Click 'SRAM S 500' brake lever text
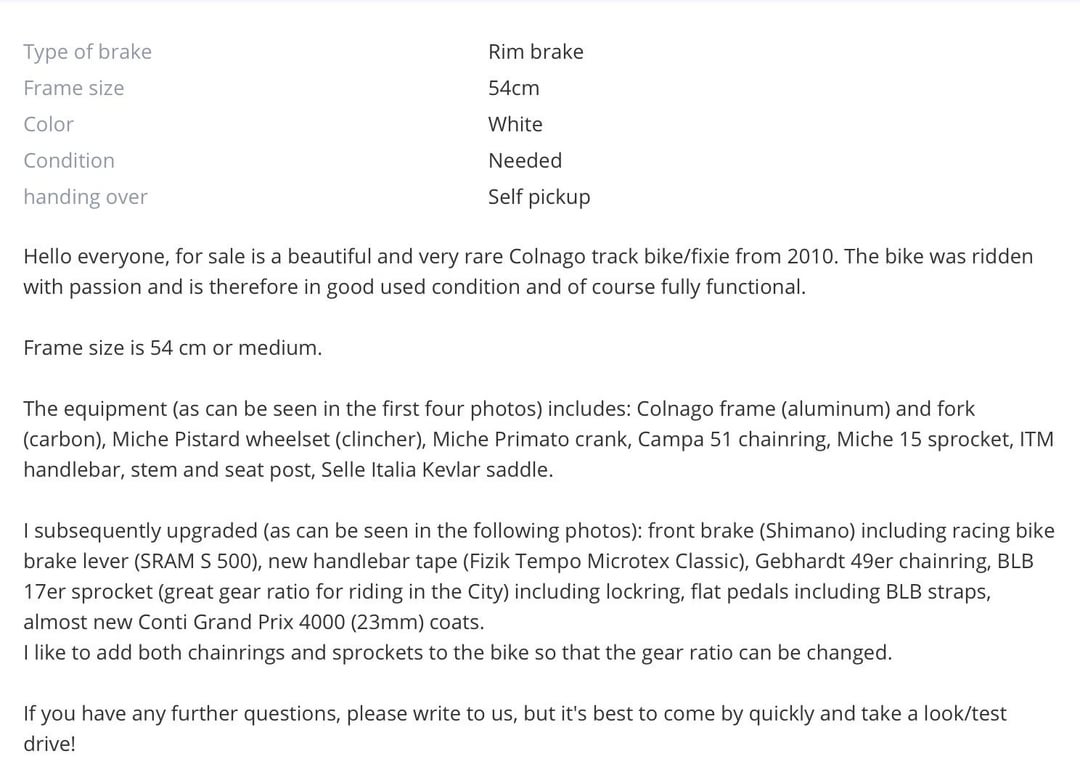 click(196, 561)
